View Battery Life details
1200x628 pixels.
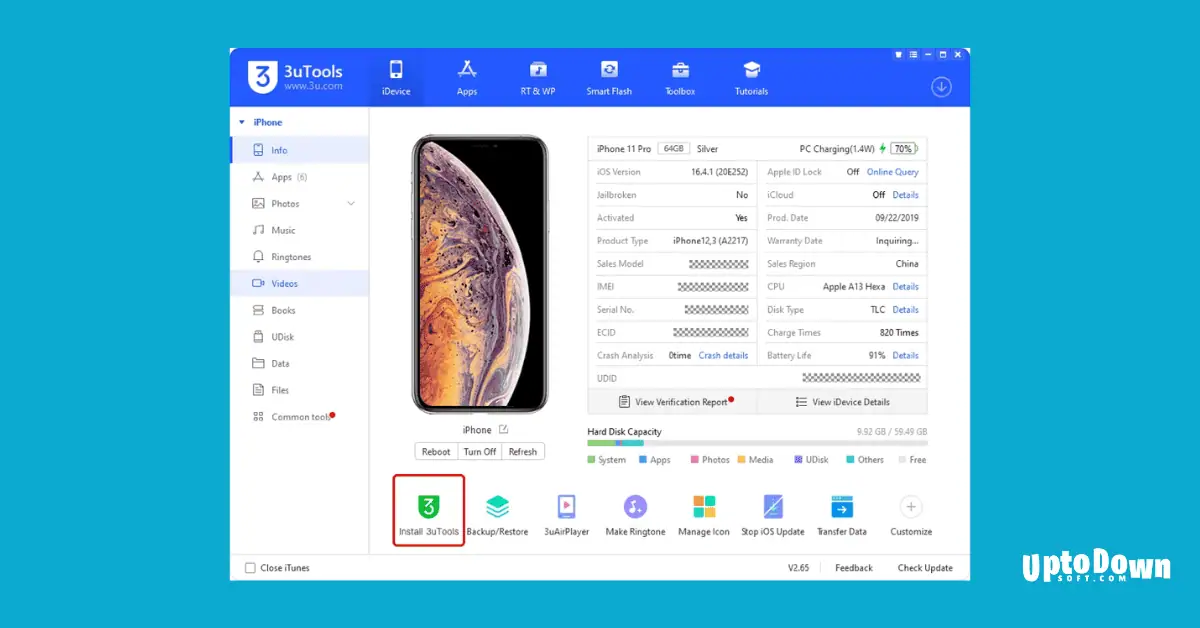click(x=905, y=355)
